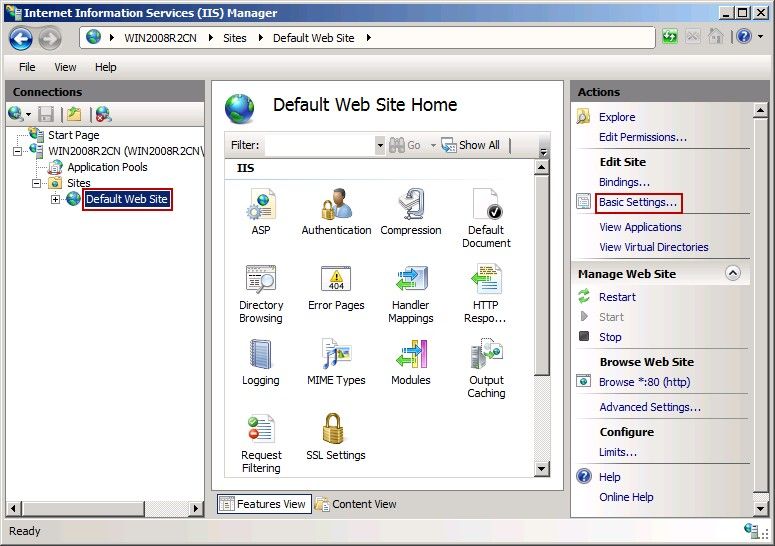Viewport: 775px width, 546px height.
Task: Open Online Help link
Action: tap(626, 497)
